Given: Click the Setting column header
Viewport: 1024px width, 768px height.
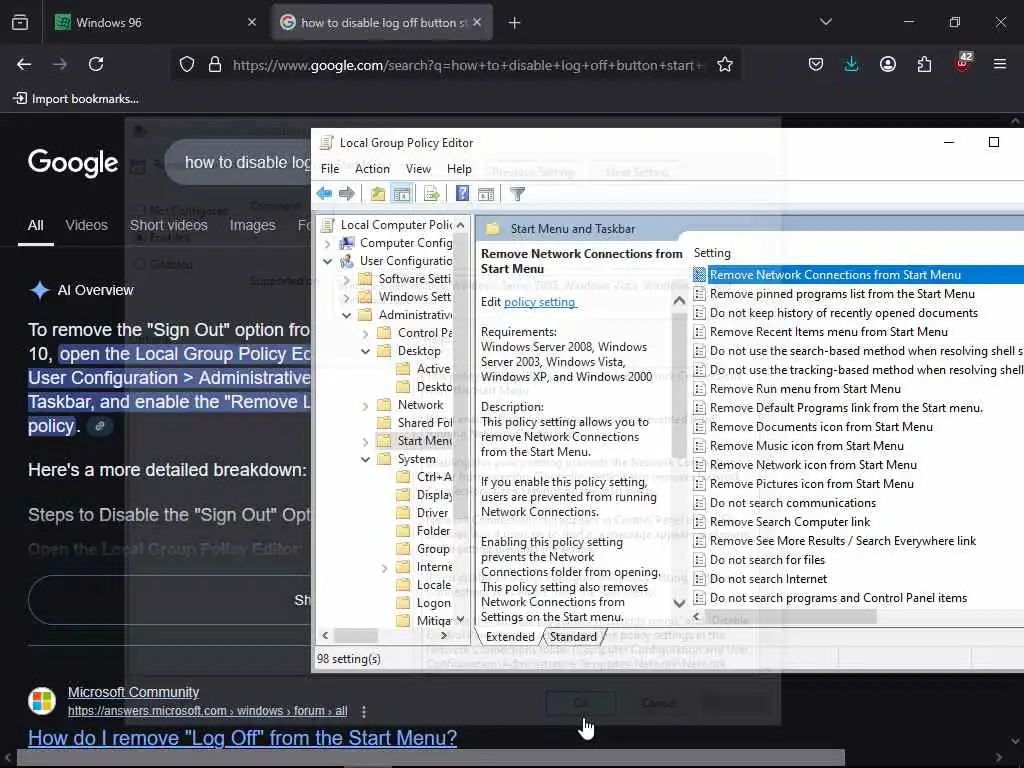Looking at the screenshot, I should pyautogui.click(x=712, y=253).
